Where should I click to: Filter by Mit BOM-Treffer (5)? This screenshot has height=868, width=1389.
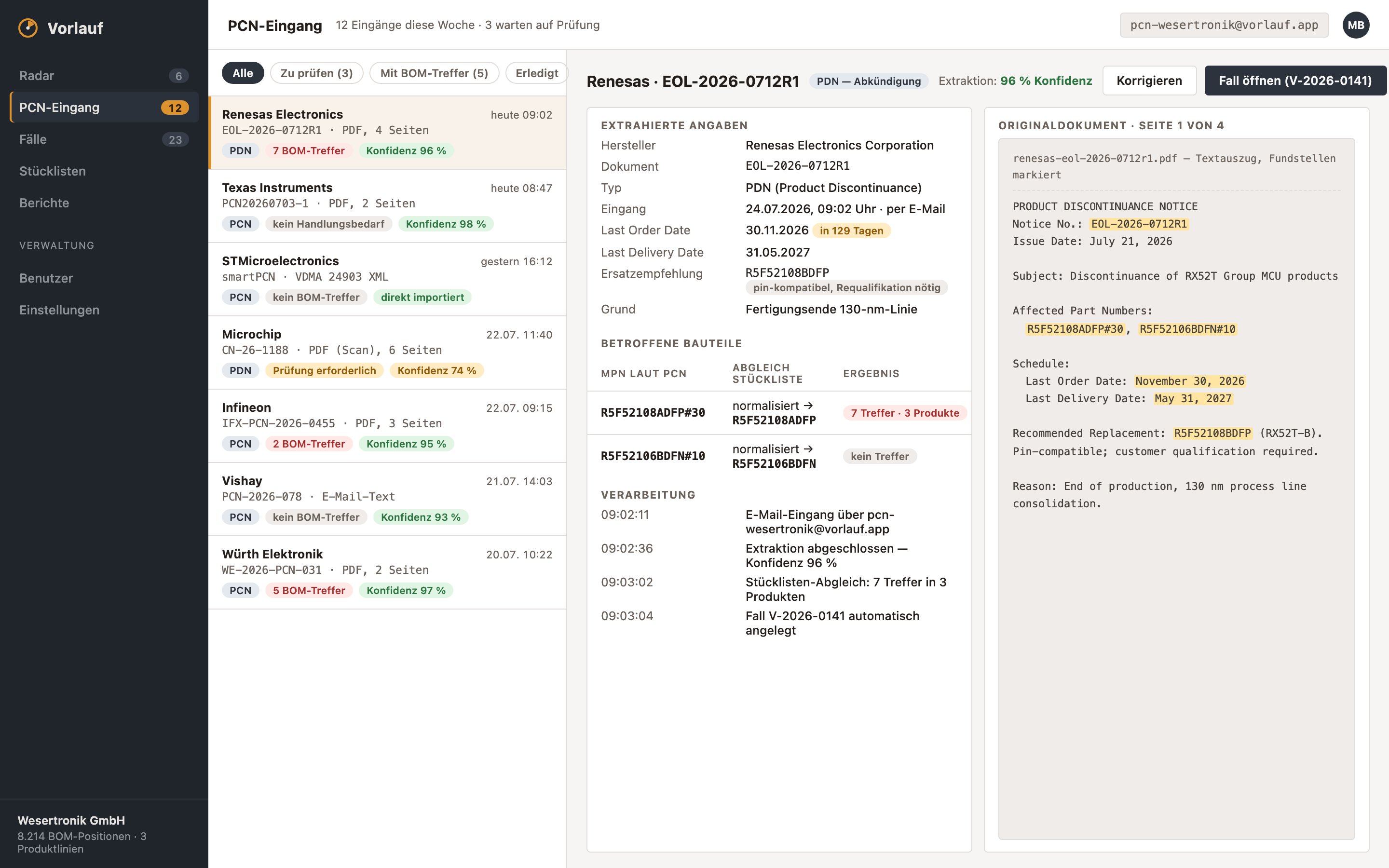click(434, 73)
